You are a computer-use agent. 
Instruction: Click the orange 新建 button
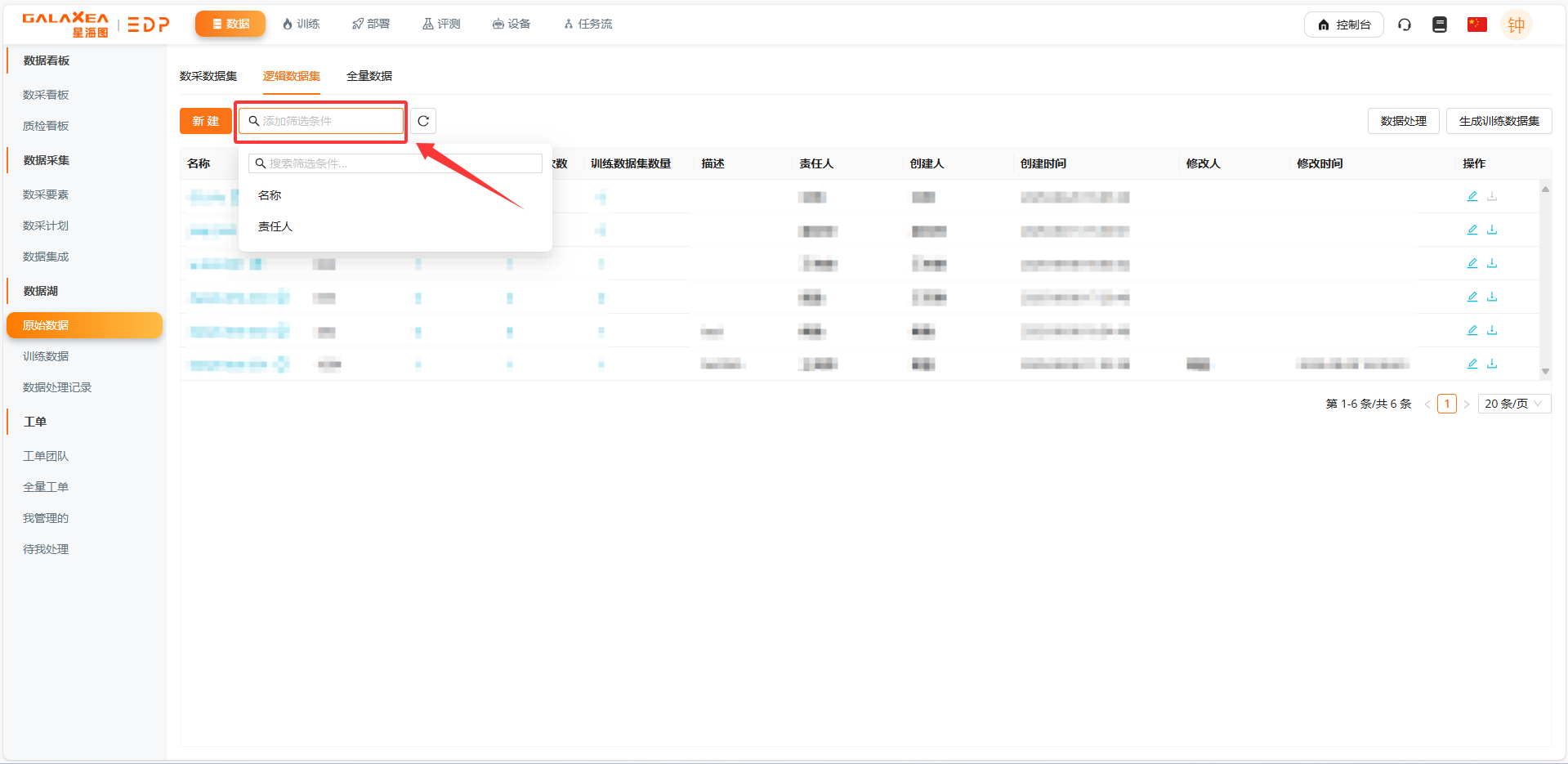tap(205, 121)
